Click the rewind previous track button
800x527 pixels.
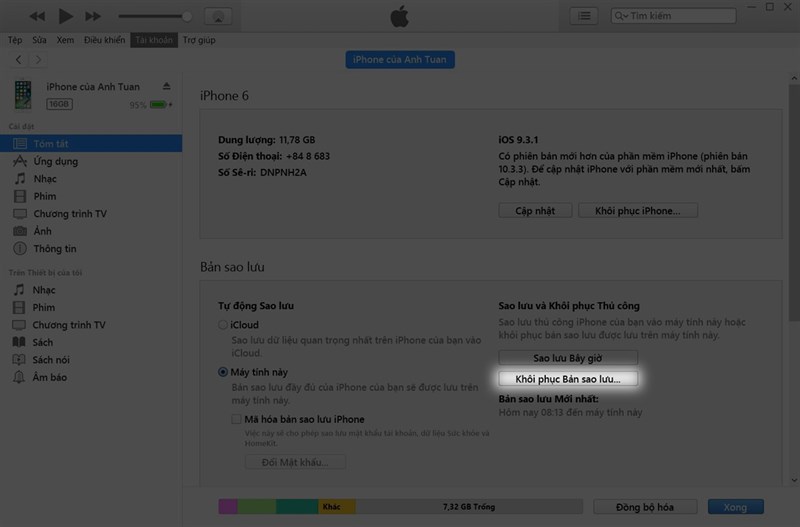tap(37, 16)
